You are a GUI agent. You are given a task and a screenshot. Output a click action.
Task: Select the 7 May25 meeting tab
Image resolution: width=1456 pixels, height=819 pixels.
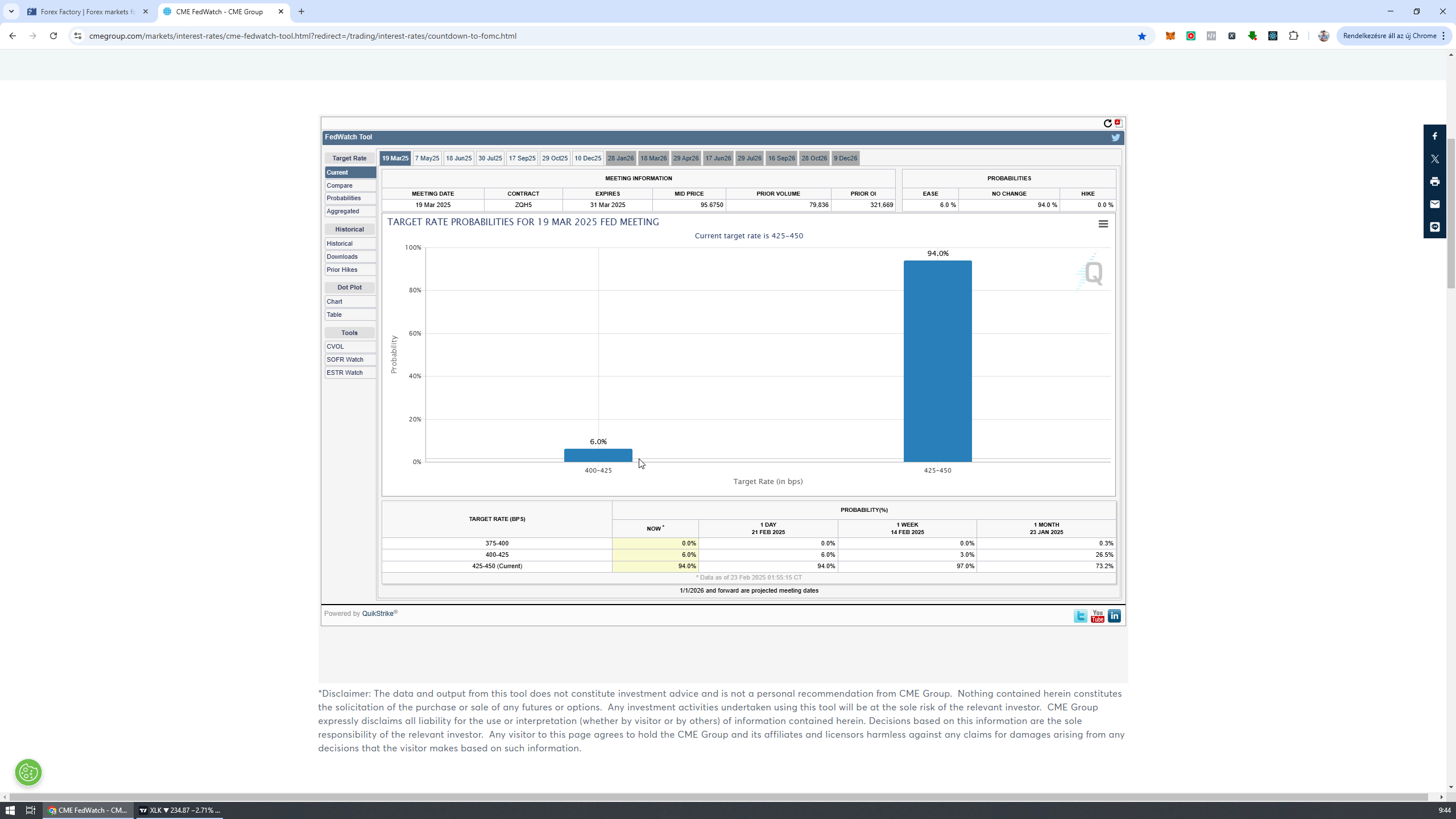click(x=427, y=158)
